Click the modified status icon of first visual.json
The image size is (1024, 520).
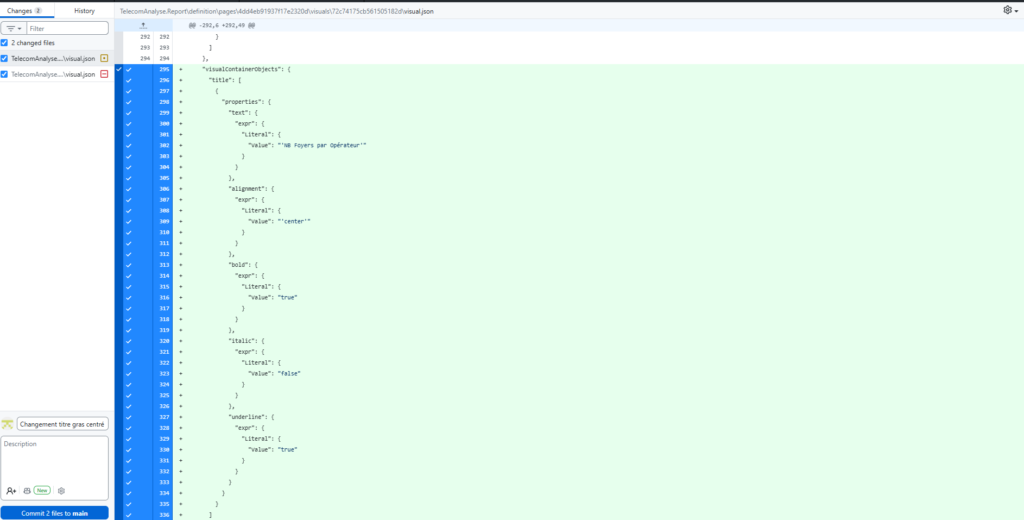104,59
